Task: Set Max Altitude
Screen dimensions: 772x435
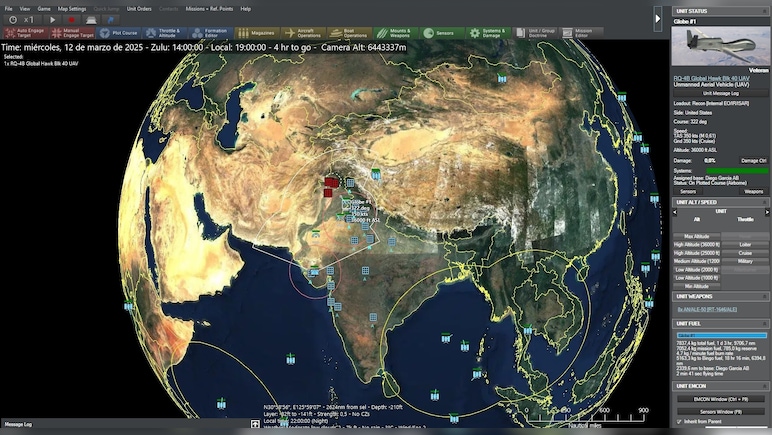Action: 697,237
